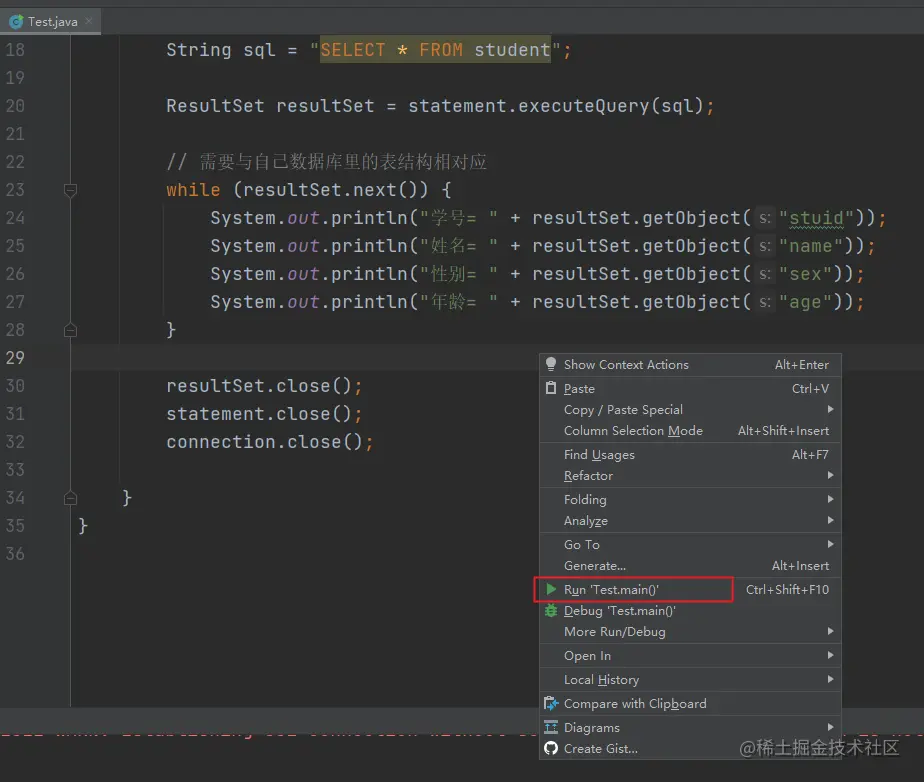Click fold end marker at line 28

(70, 330)
